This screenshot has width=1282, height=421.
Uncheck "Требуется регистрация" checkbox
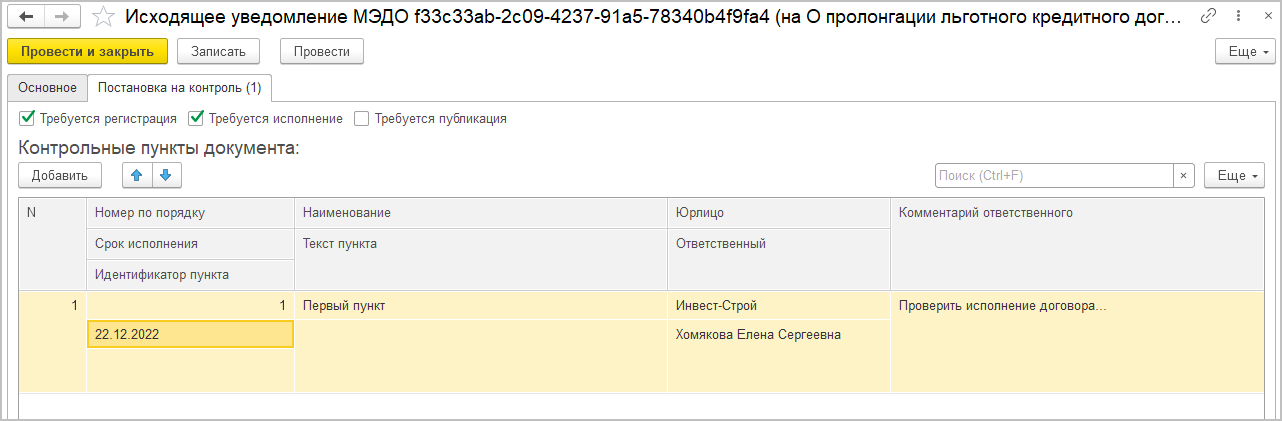pyautogui.click(x=27, y=118)
